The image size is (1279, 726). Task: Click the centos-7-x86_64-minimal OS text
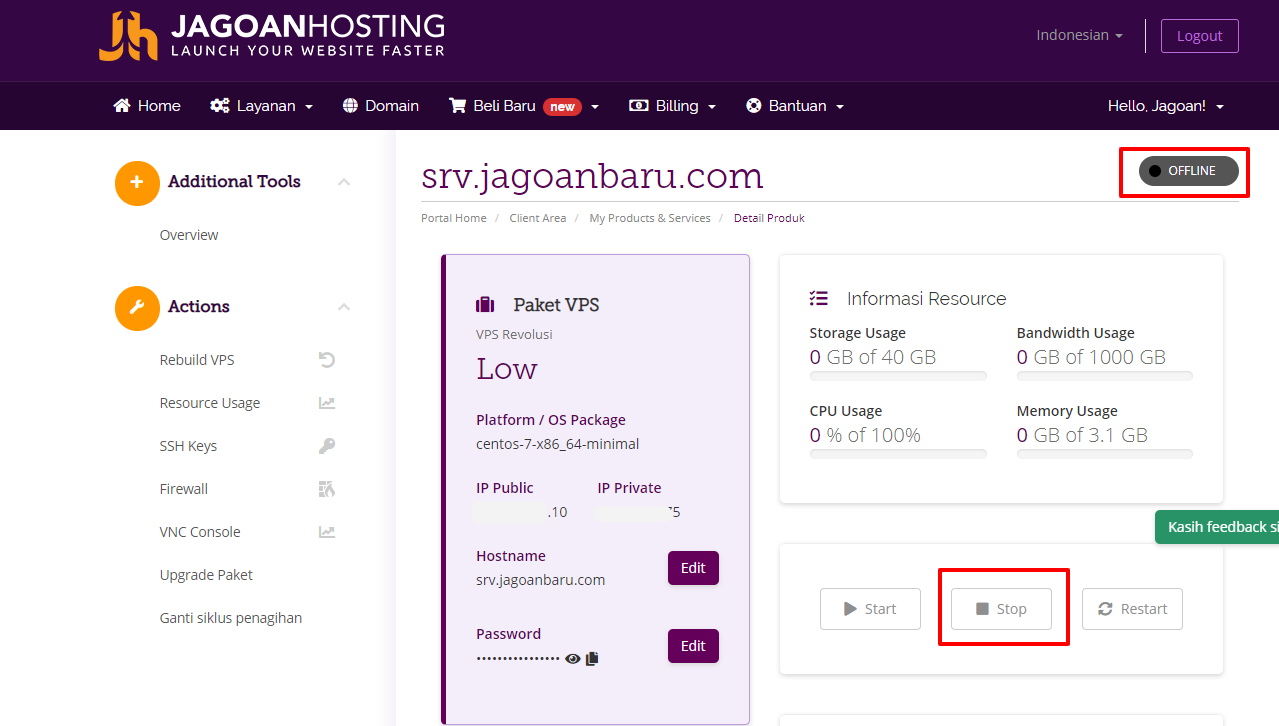coord(558,444)
